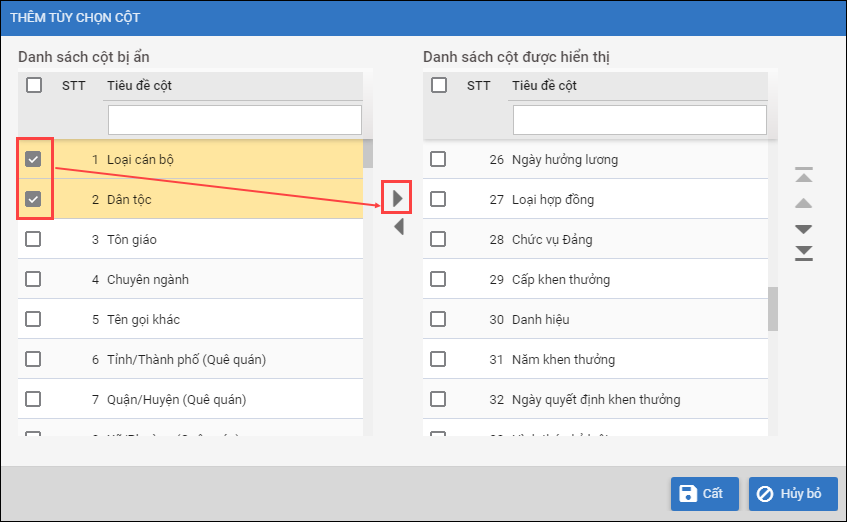This screenshot has width=847, height=522.
Task: Tick the Tôn giáo checkbox
Action: pos(34,239)
